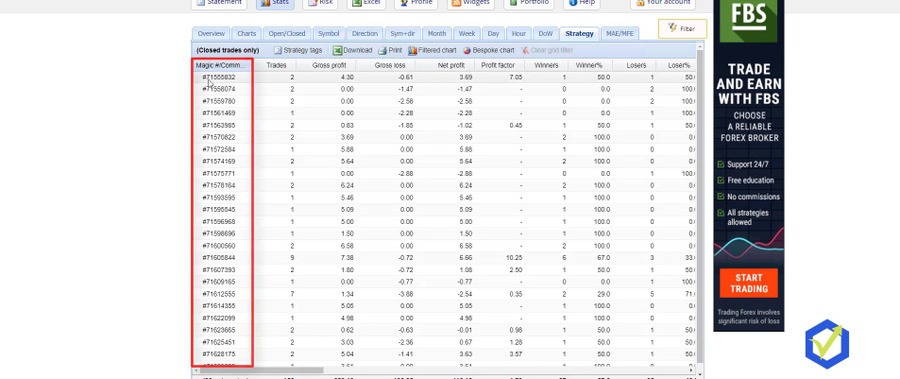The image size is (900, 379).
Task: Open the Strategy tags tool
Action: (298, 51)
